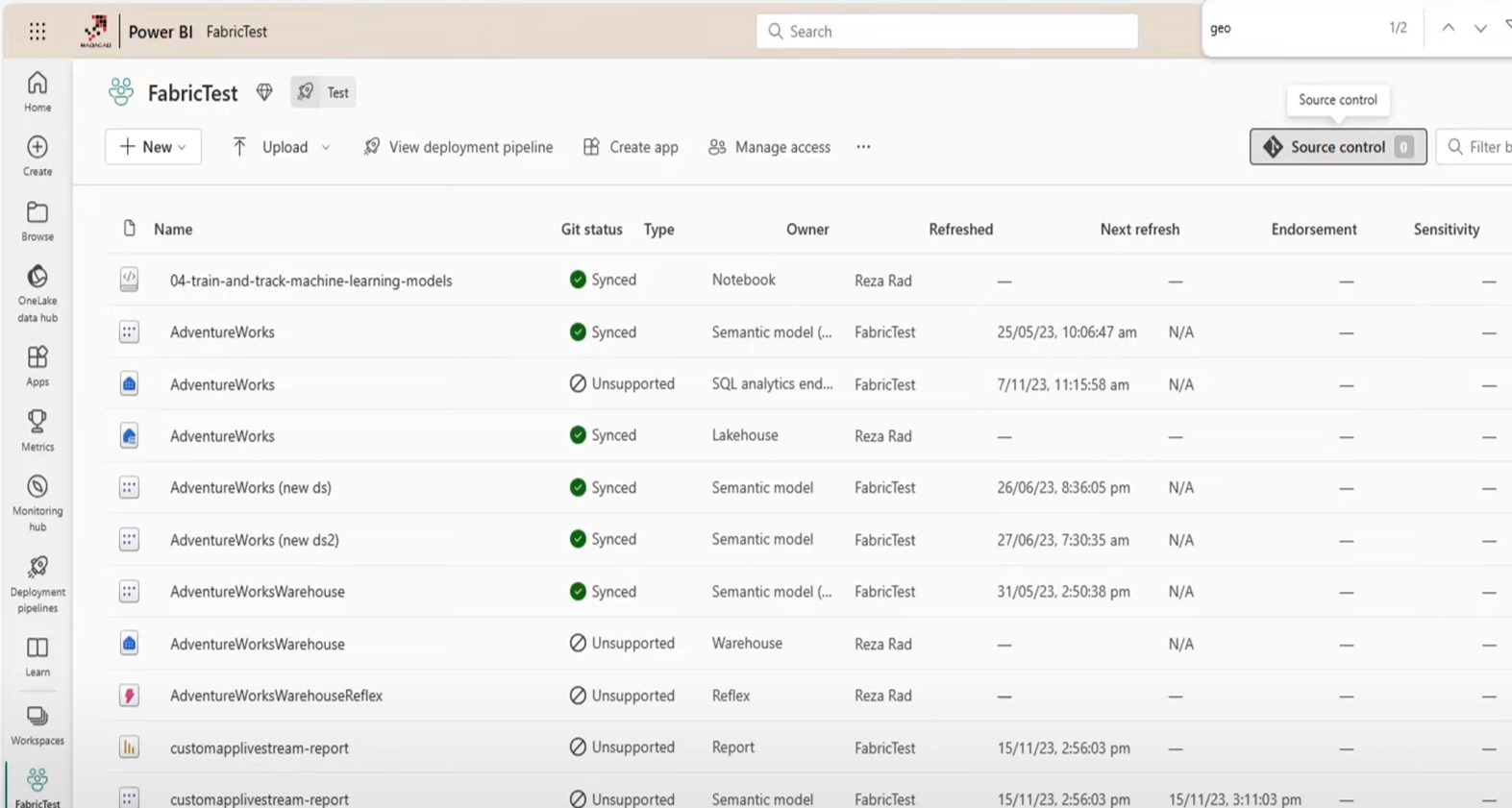Open Monitoring hub in sidebar

(37, 502)
